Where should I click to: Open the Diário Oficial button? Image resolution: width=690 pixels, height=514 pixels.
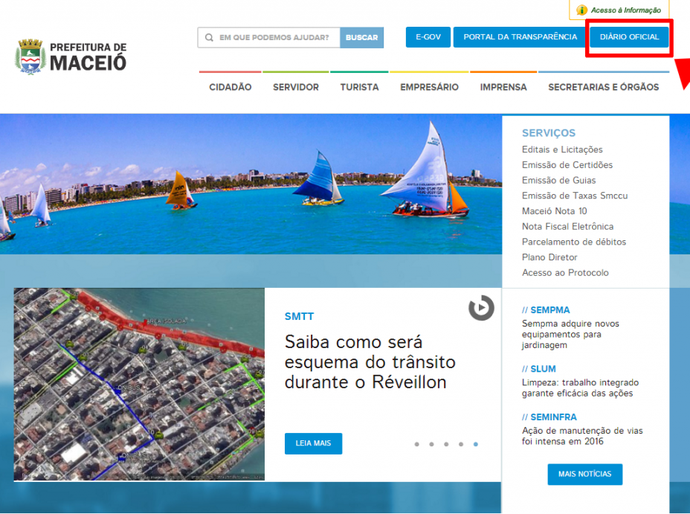pos(629,37)
